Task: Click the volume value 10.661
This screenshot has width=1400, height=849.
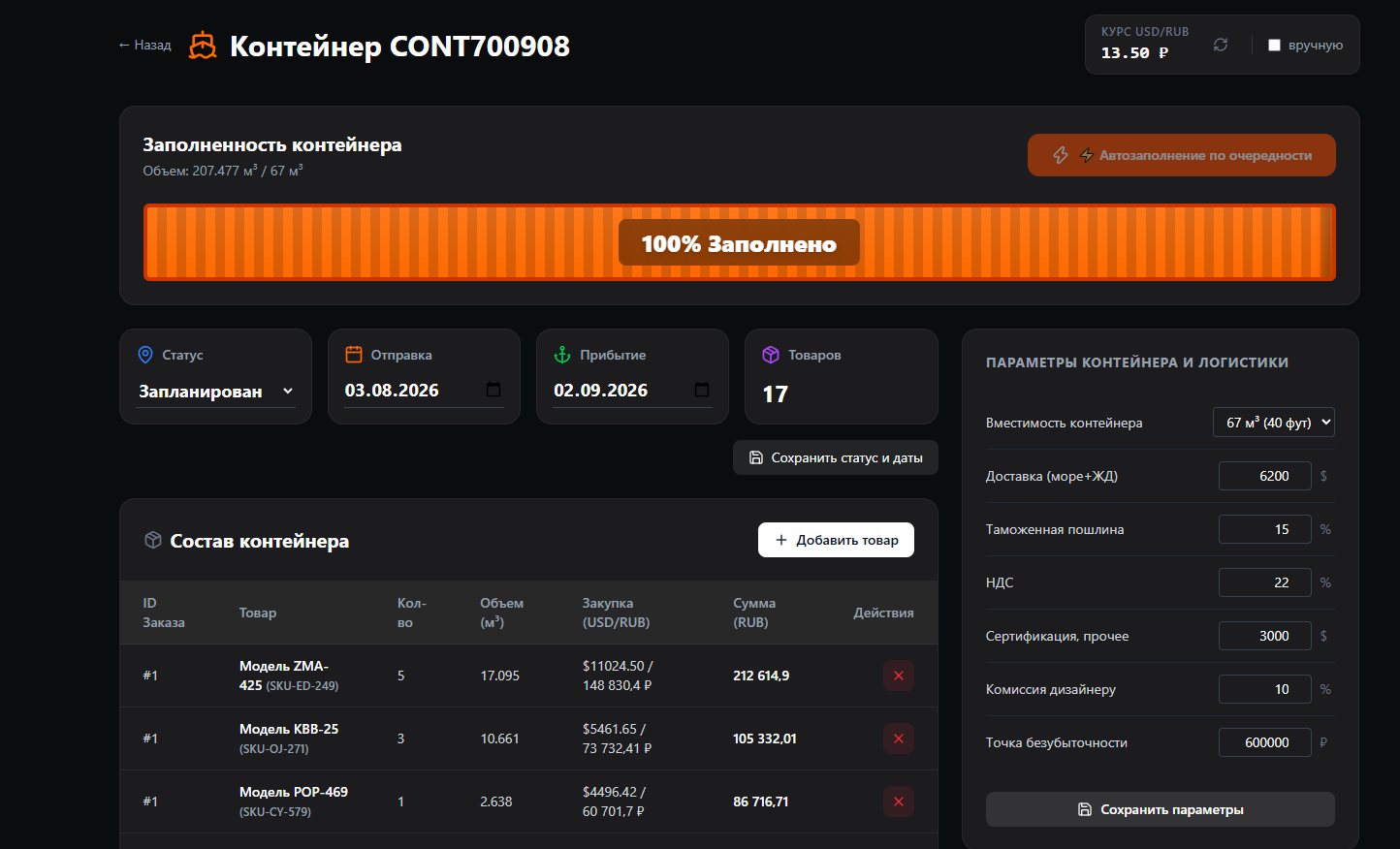Action: click(500, 739)
